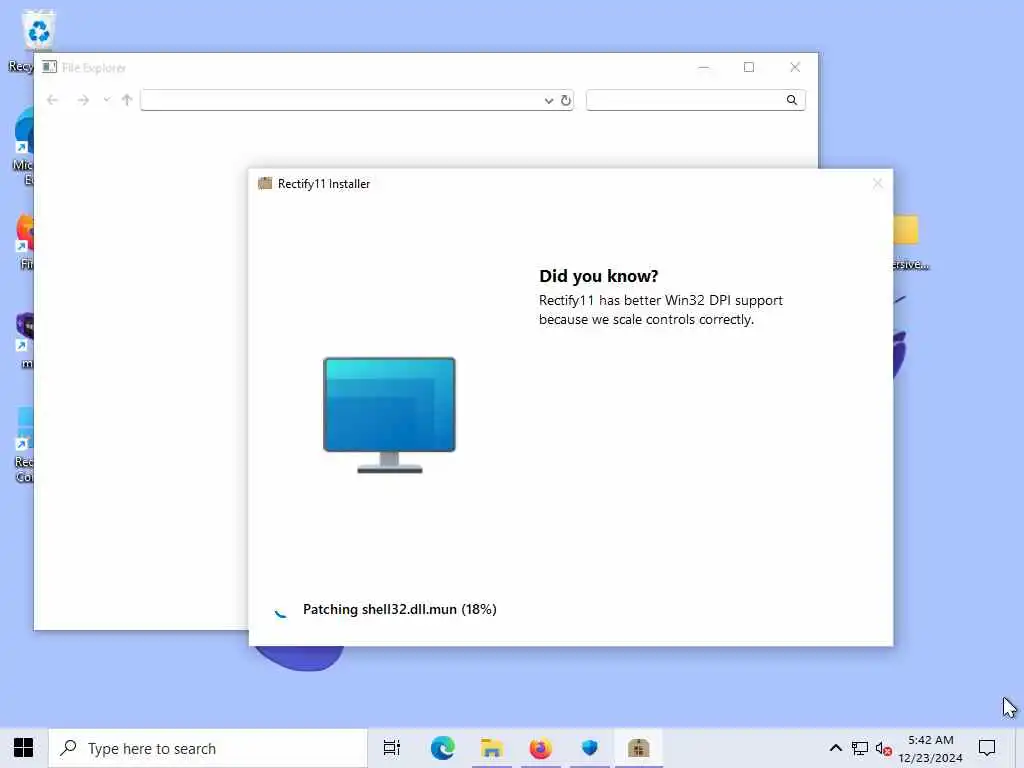This screenshot has width=1024, height=768.
Task: Refresh the File Explorer view
Action: click(x=566, y=100)
